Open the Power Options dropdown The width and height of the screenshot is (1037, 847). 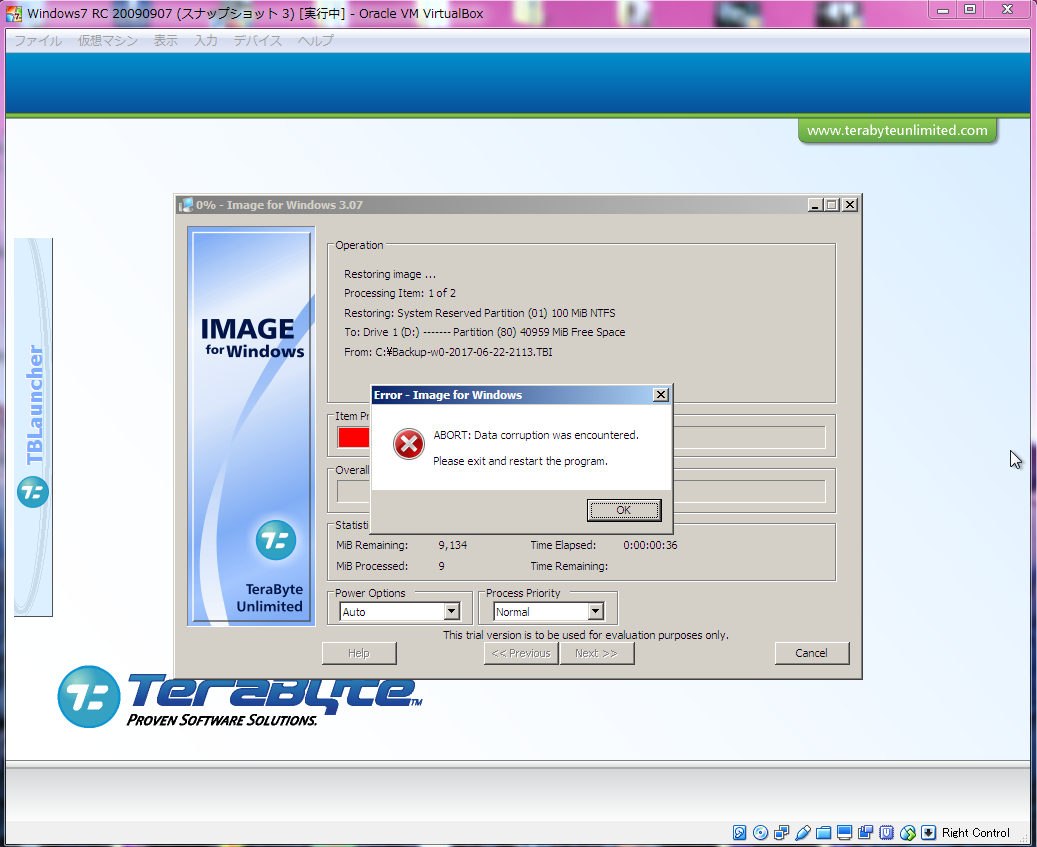[x=452, y=612]
